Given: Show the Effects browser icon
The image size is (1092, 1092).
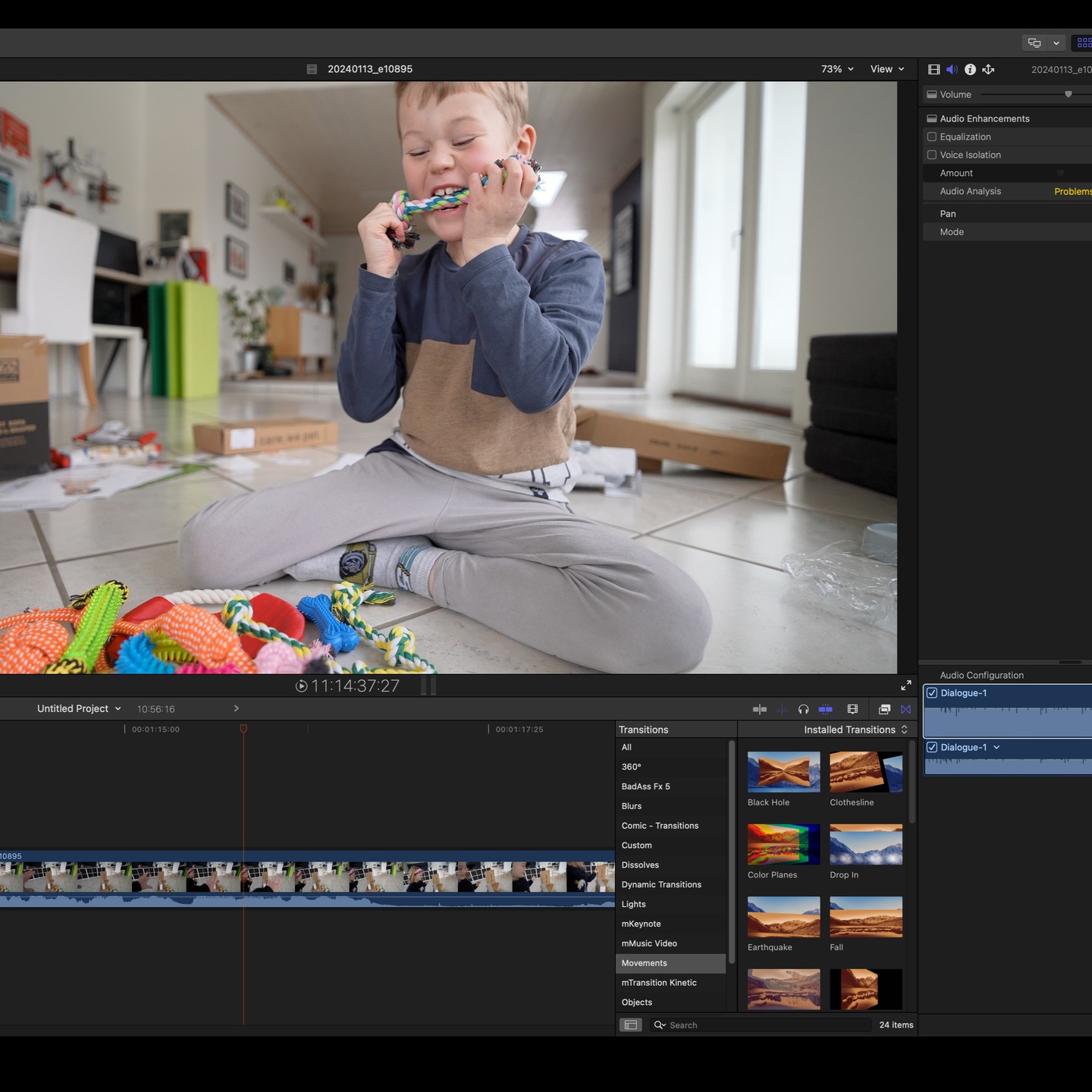Looking at the screenshot, I should coord(884,709).
